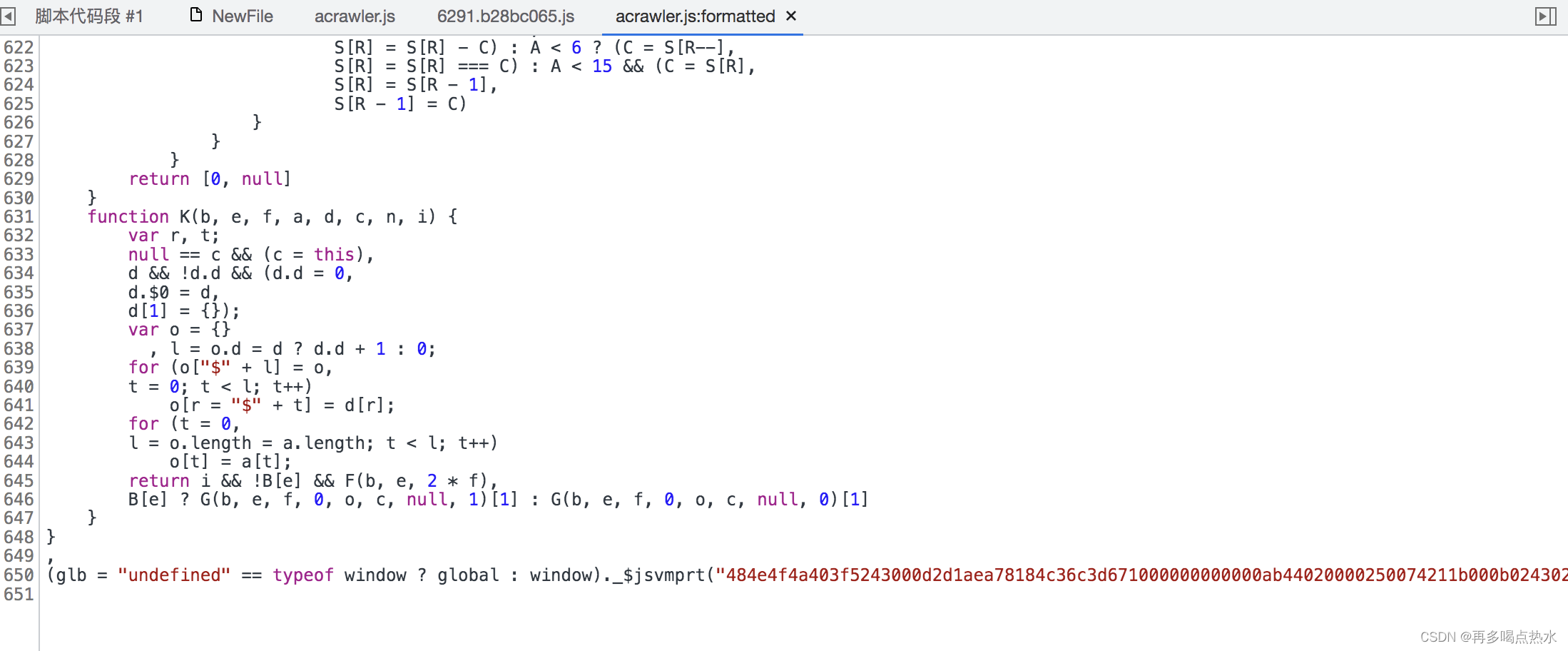Click 'return' keyword on line 629
Viewport: 1568px width, 651px height.
coord(159,178)
